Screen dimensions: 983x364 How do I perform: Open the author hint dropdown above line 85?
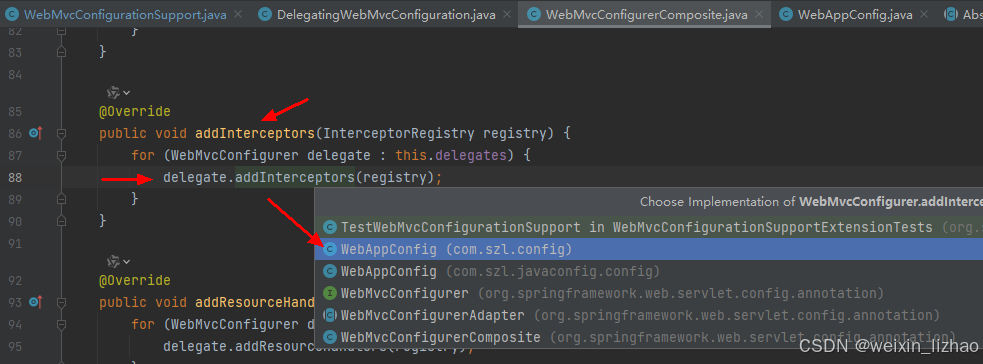(118, 93)
